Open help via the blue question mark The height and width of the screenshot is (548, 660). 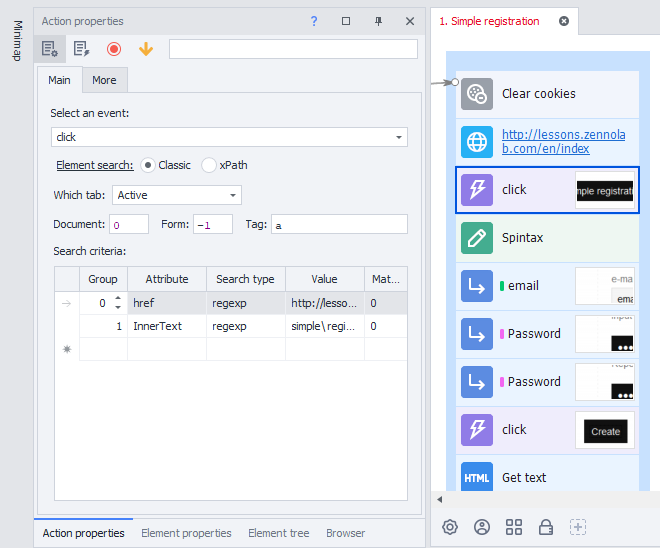(x=314, y=21)
